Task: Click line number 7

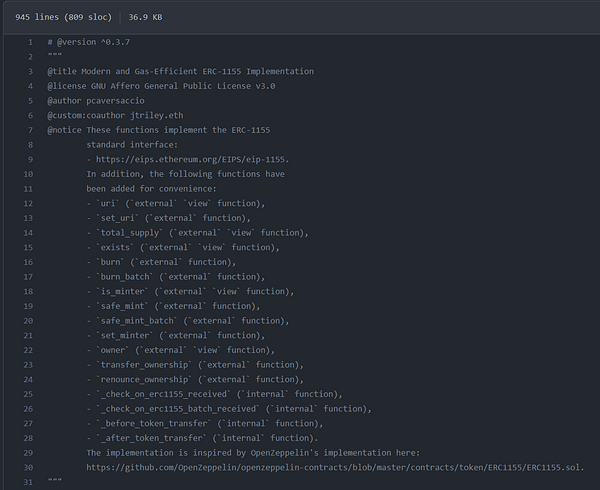Action: point(30,130)
